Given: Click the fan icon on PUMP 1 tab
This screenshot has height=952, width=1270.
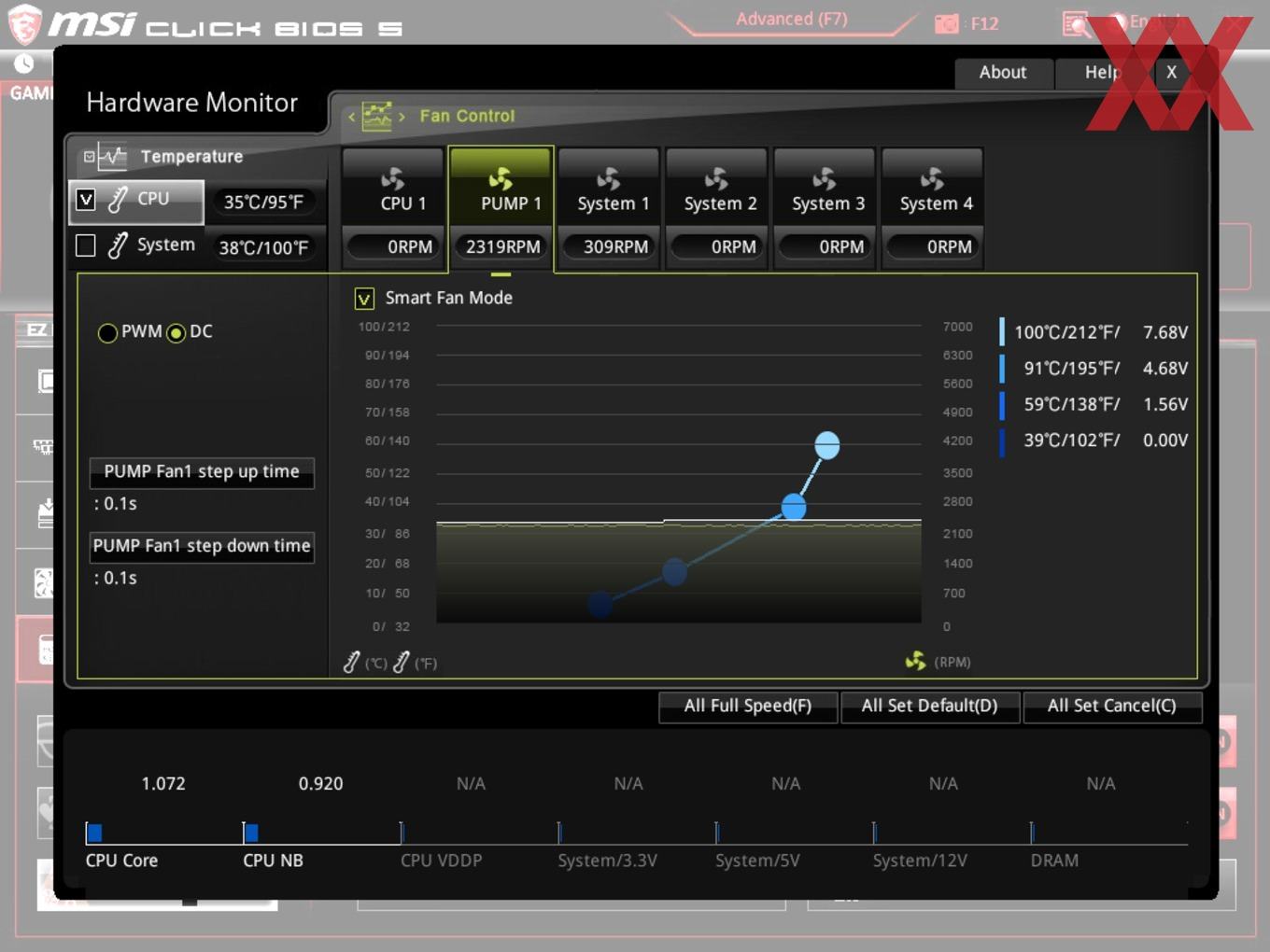Looking at the screenshot, I should tap(501, 178).
